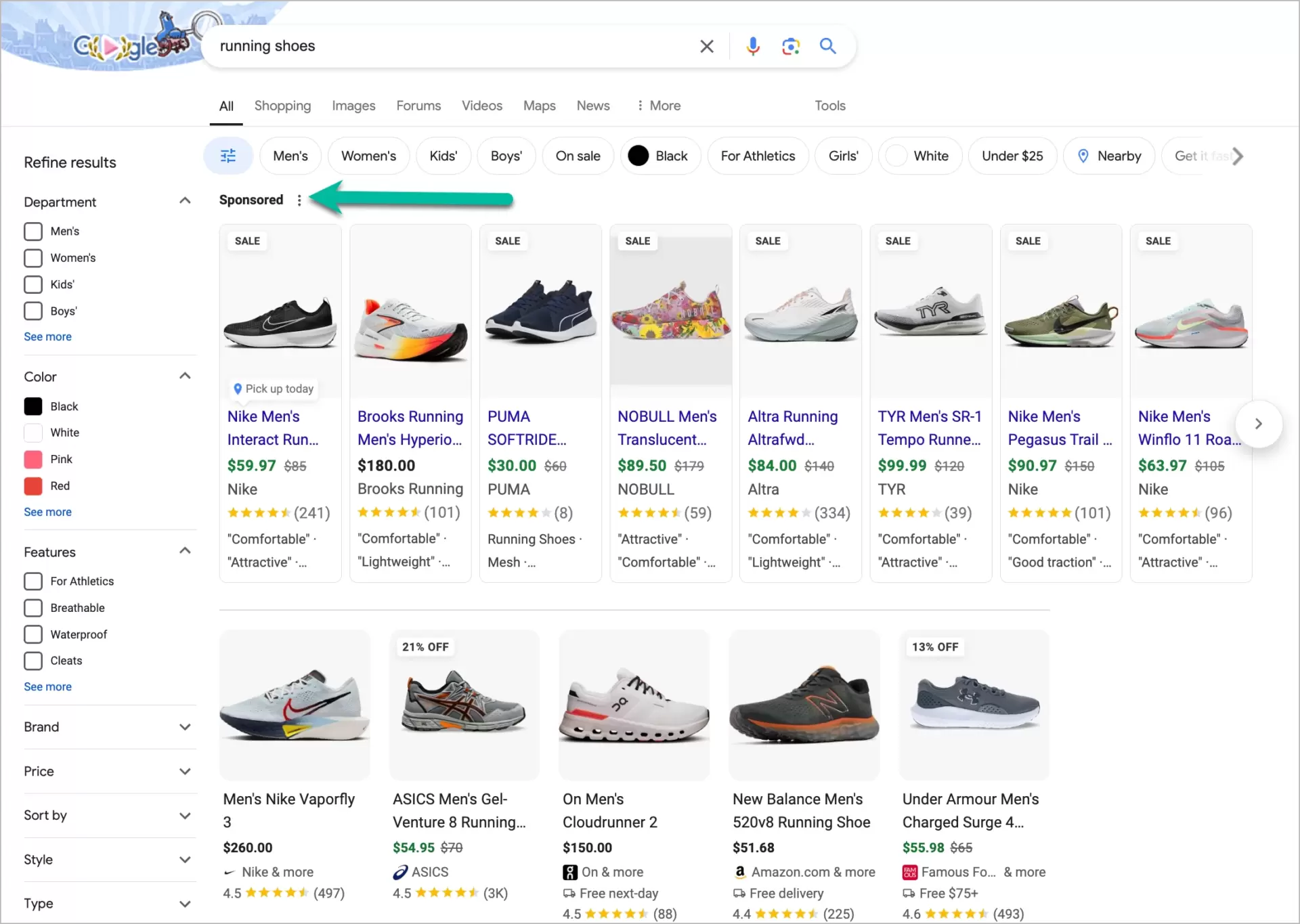The width and height of the screenshot is (1300, 924).
Task: Click the magnifying glass search icon
Action: 828,45
